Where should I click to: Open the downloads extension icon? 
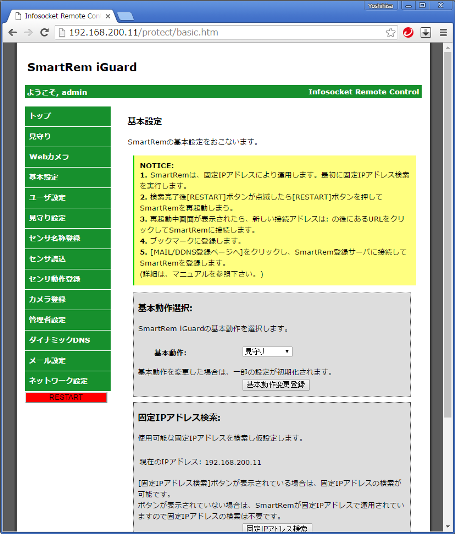pos(425,32)
